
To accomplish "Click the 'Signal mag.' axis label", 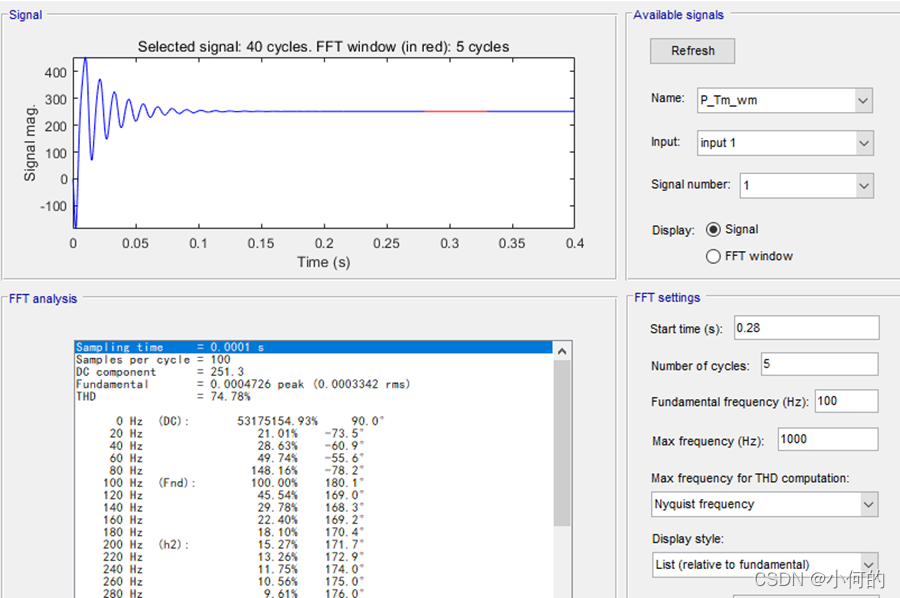I will [x=30, y=143].
